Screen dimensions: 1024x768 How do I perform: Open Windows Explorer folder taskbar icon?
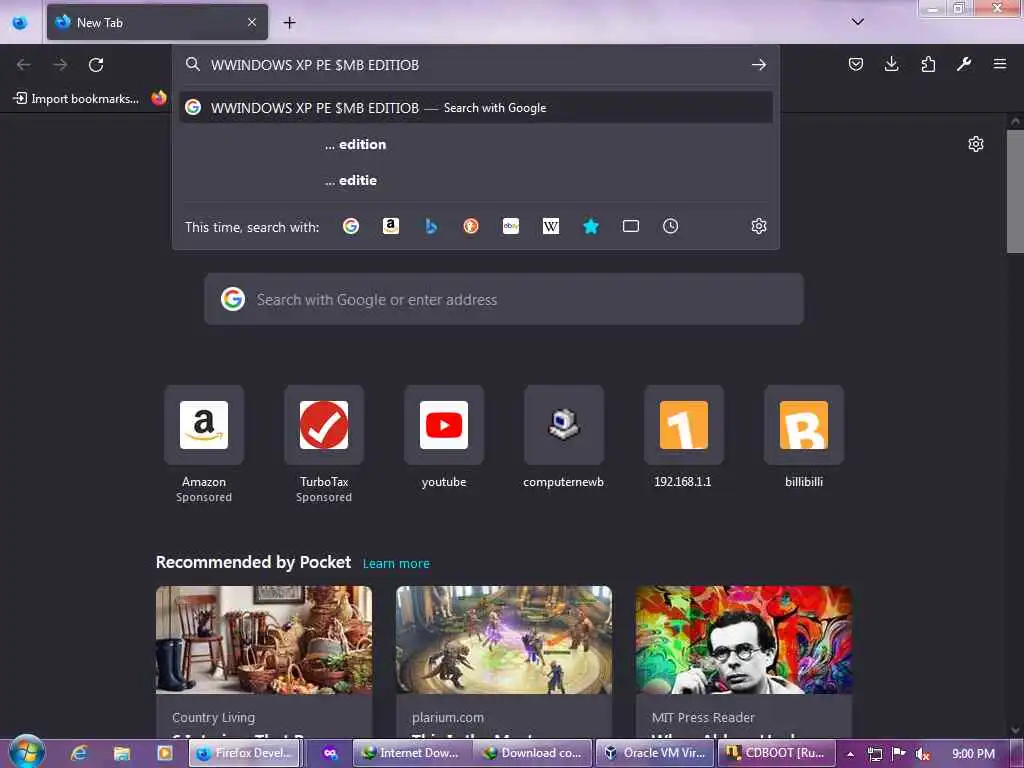(121, 753)
